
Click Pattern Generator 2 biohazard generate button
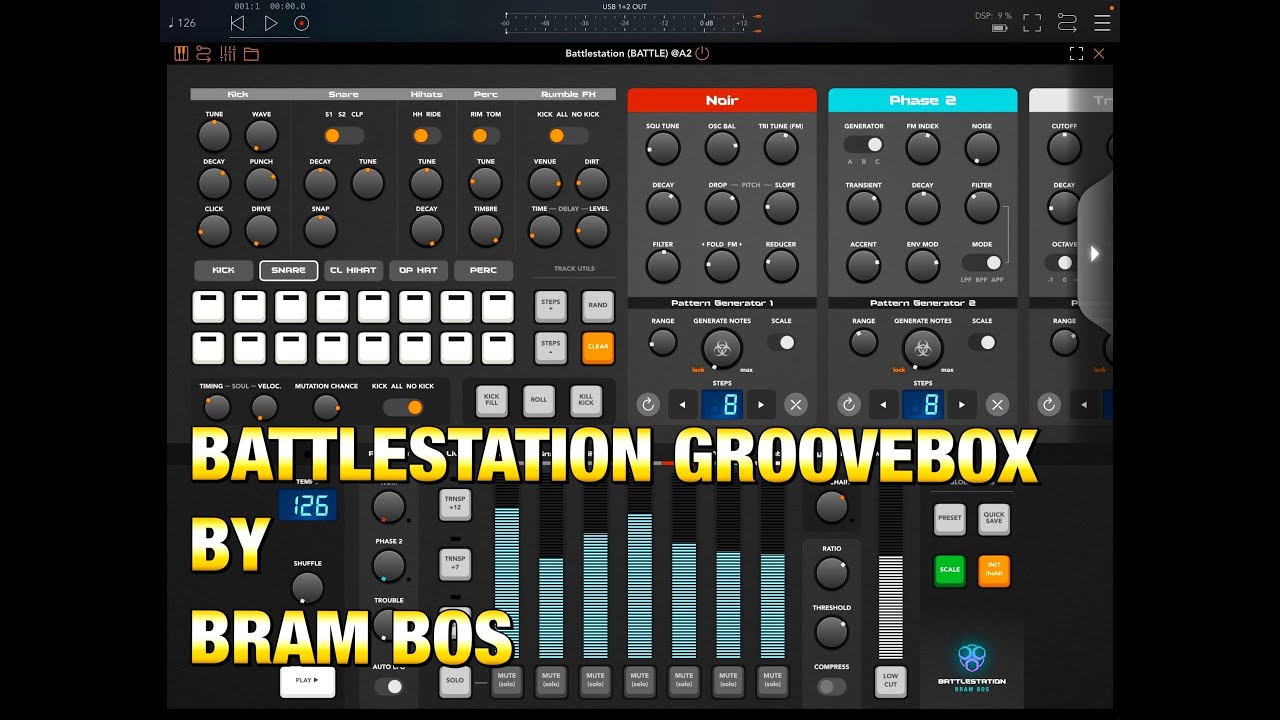(x=922, y=348)
